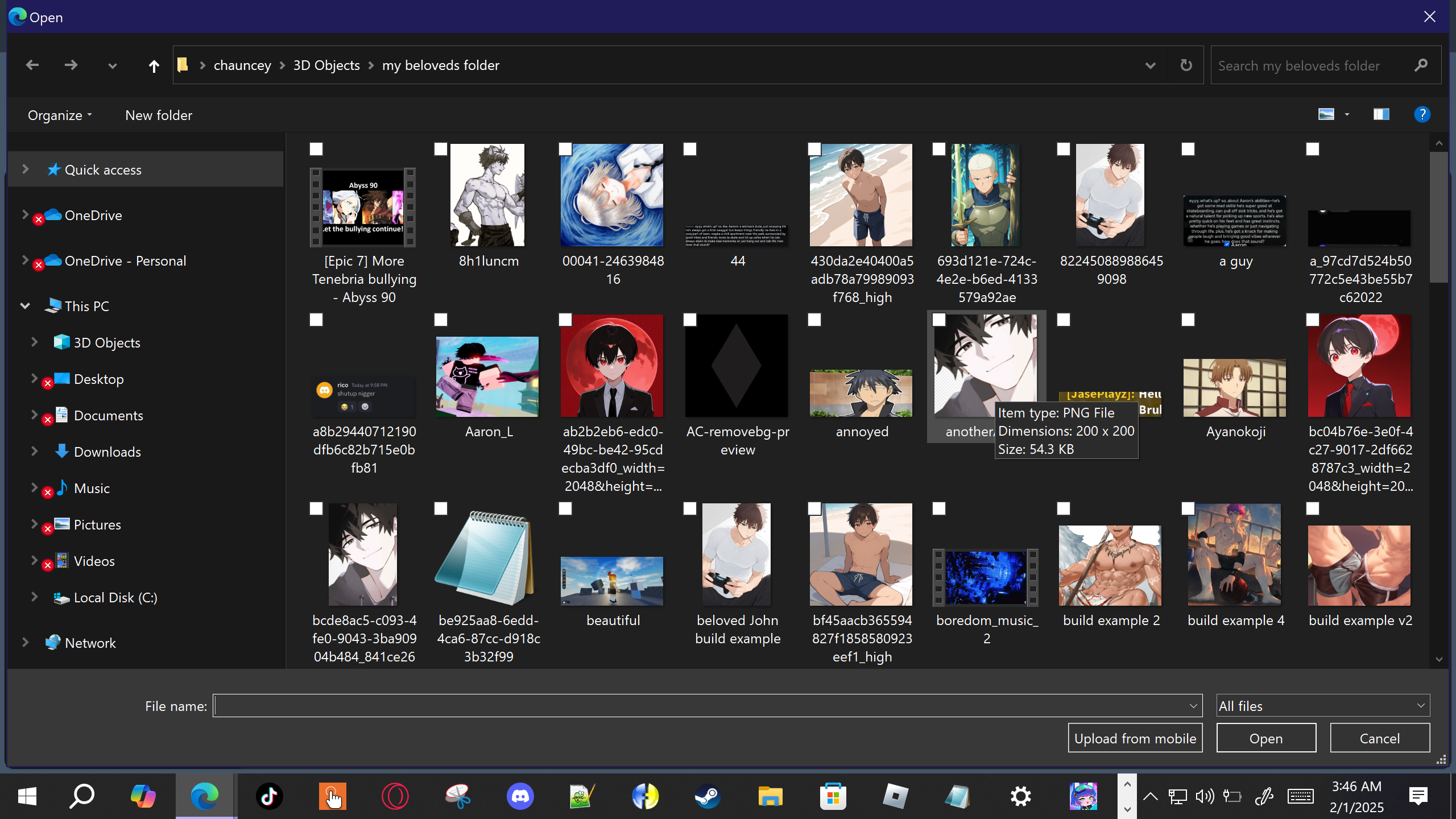The width and height of the screenshot is (1456, 819).
Task: Open the Organize menu
Action: tap(59, 115)
